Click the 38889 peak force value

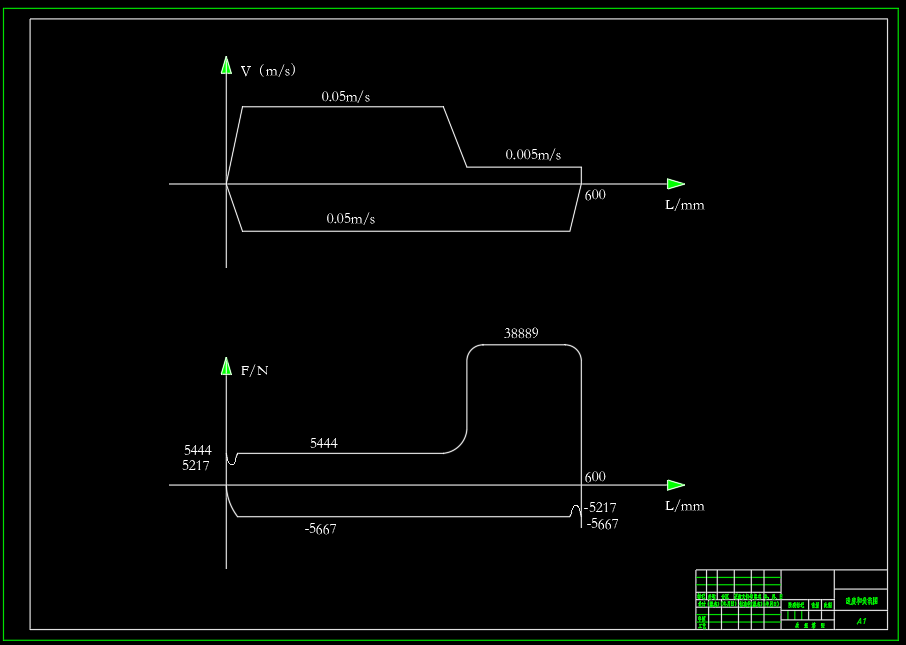coord(521,333)
